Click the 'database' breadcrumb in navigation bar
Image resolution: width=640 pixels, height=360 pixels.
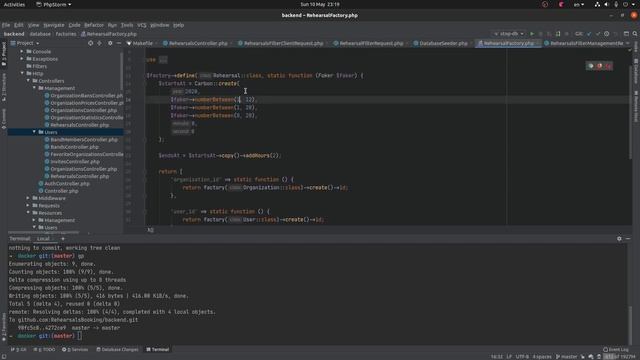click(x=40, y=34)
